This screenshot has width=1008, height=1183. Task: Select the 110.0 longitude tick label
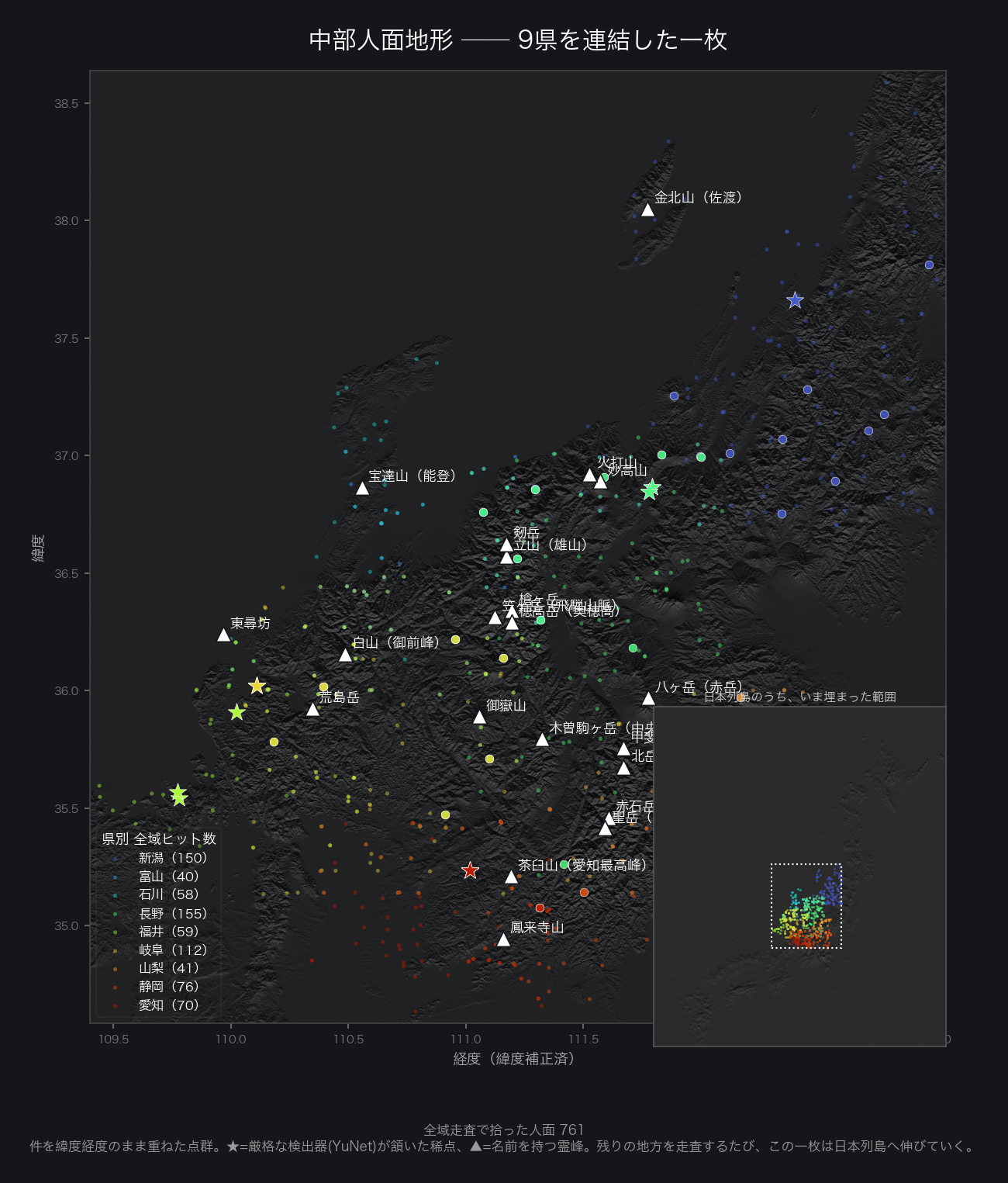tap(231, 1039)
